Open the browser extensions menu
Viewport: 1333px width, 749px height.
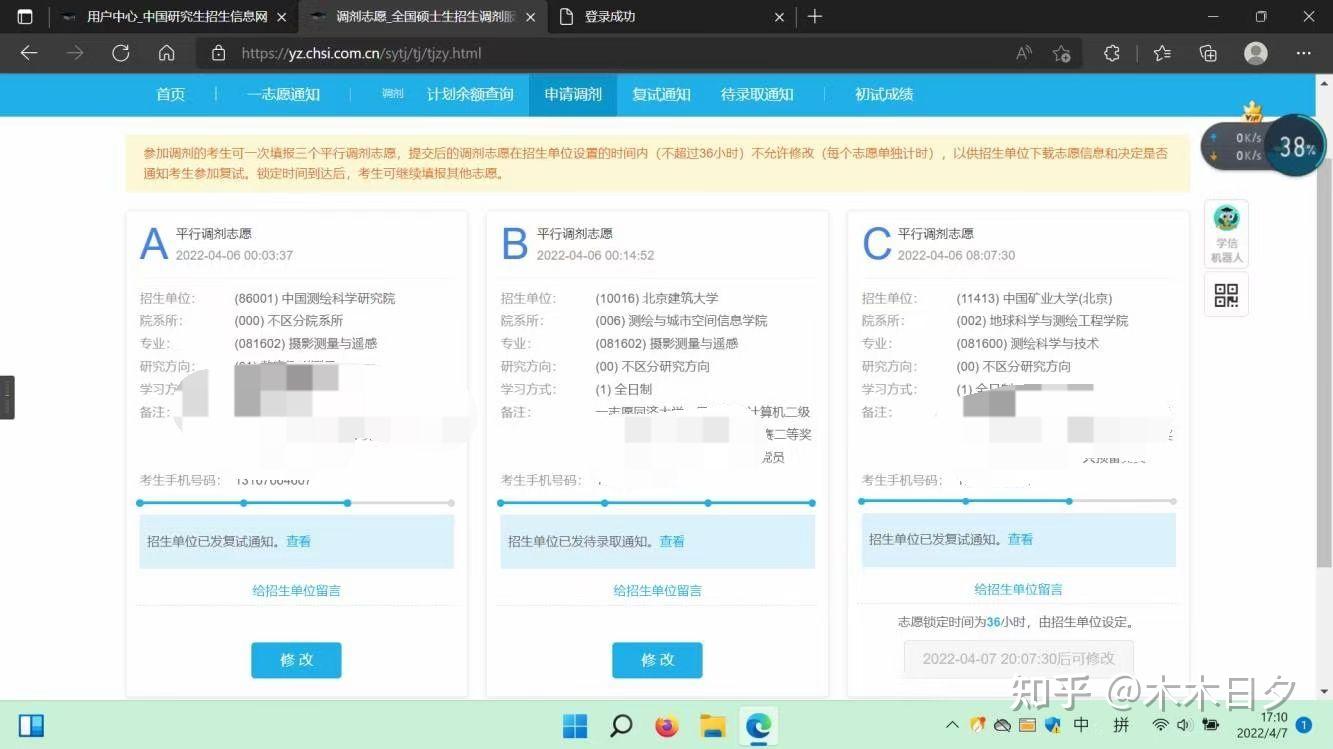tap(1112, 53)
